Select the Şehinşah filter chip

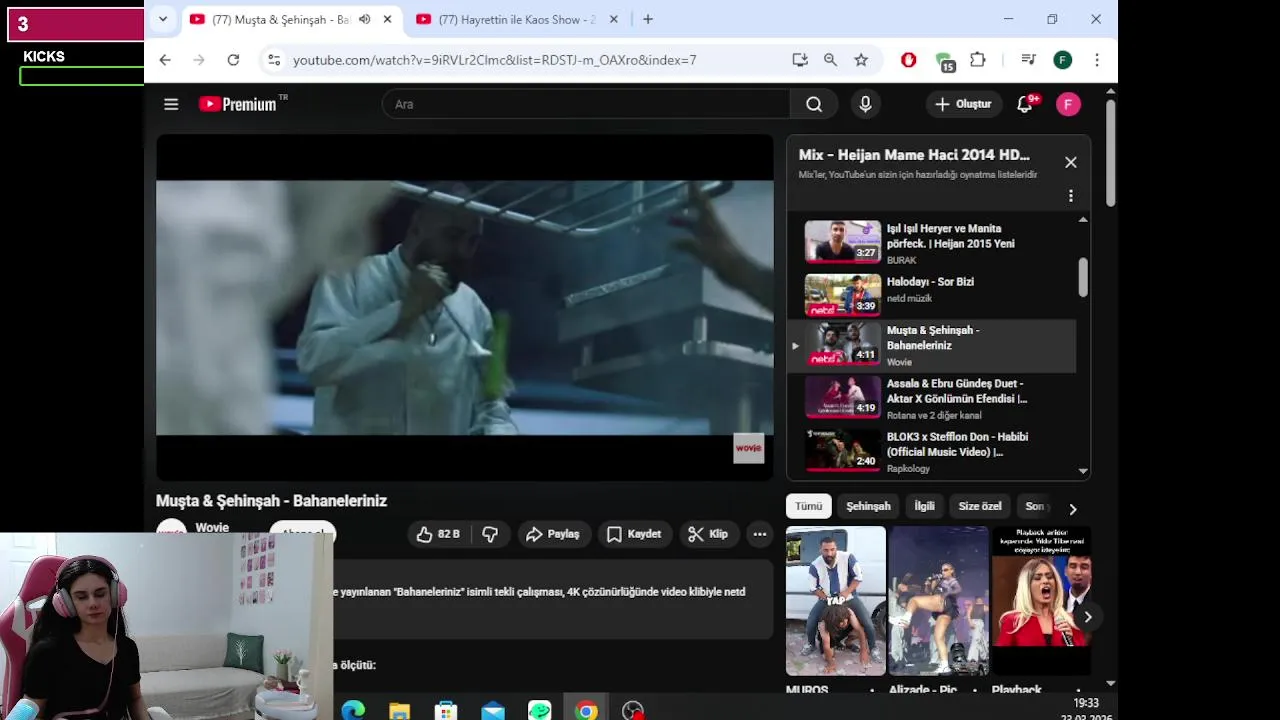pos(868,506)
